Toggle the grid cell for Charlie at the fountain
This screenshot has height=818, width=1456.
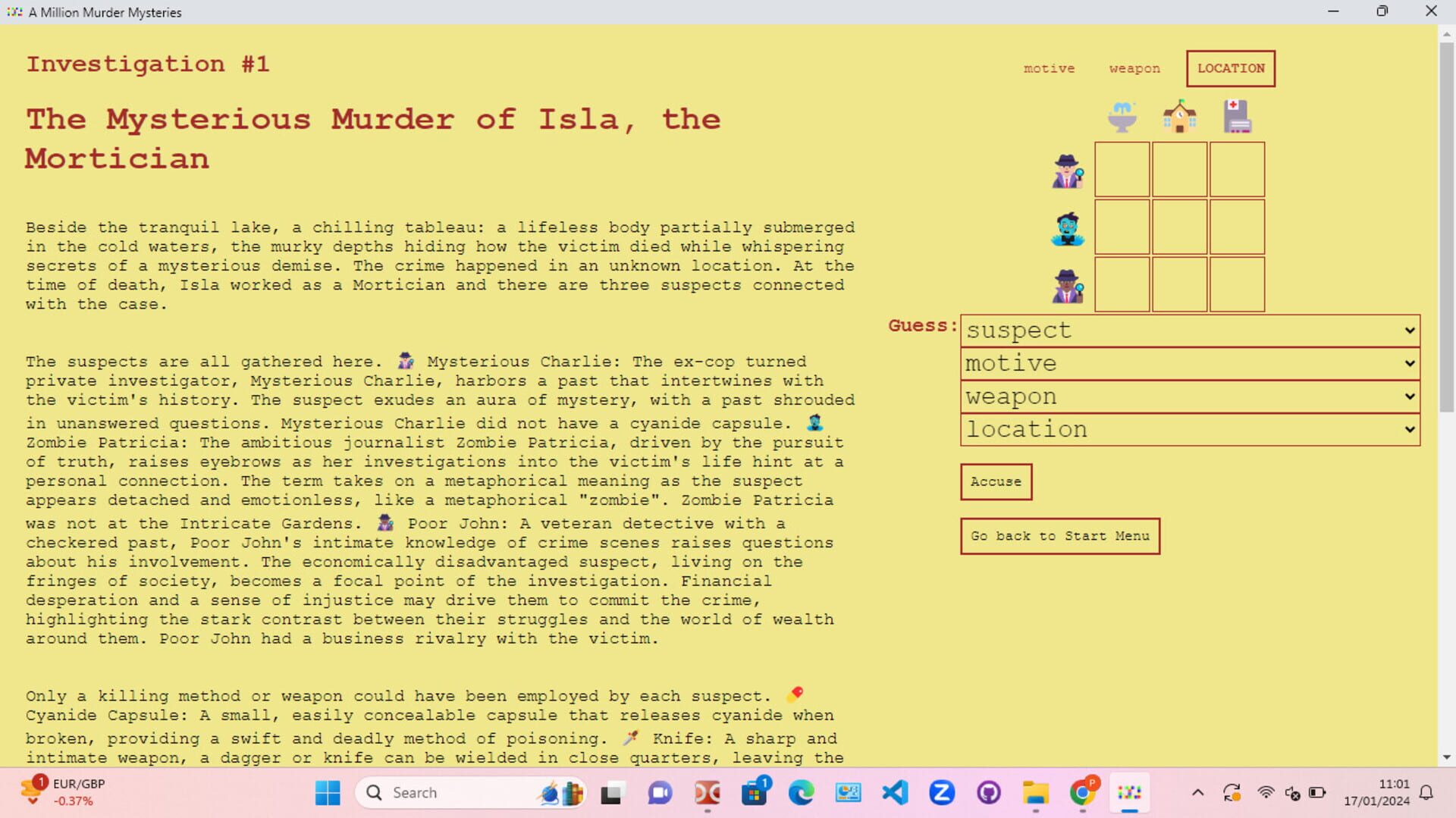point(1122,170)
